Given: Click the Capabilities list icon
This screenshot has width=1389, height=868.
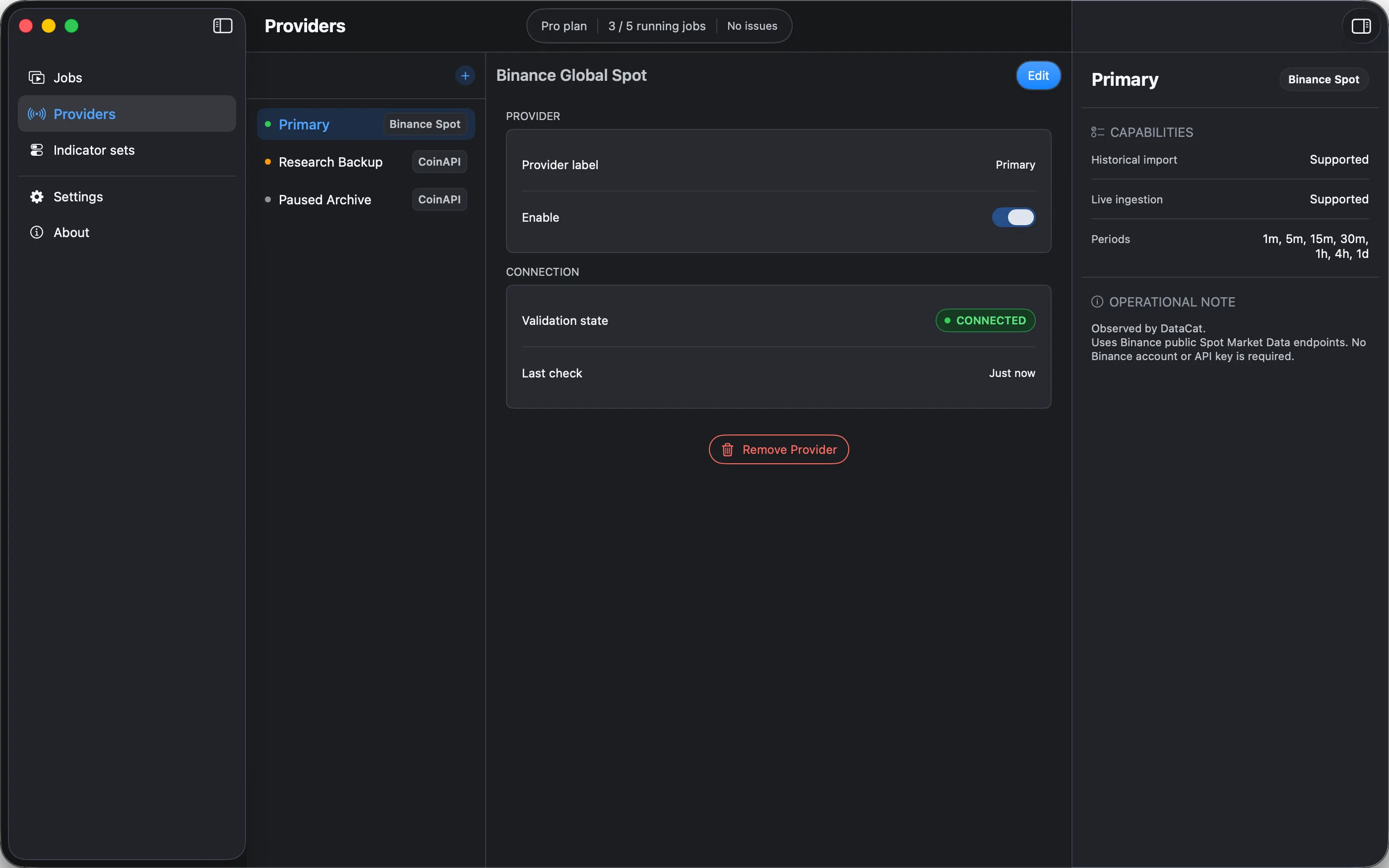Looking at the screenshot, I should pos(1097,132).
